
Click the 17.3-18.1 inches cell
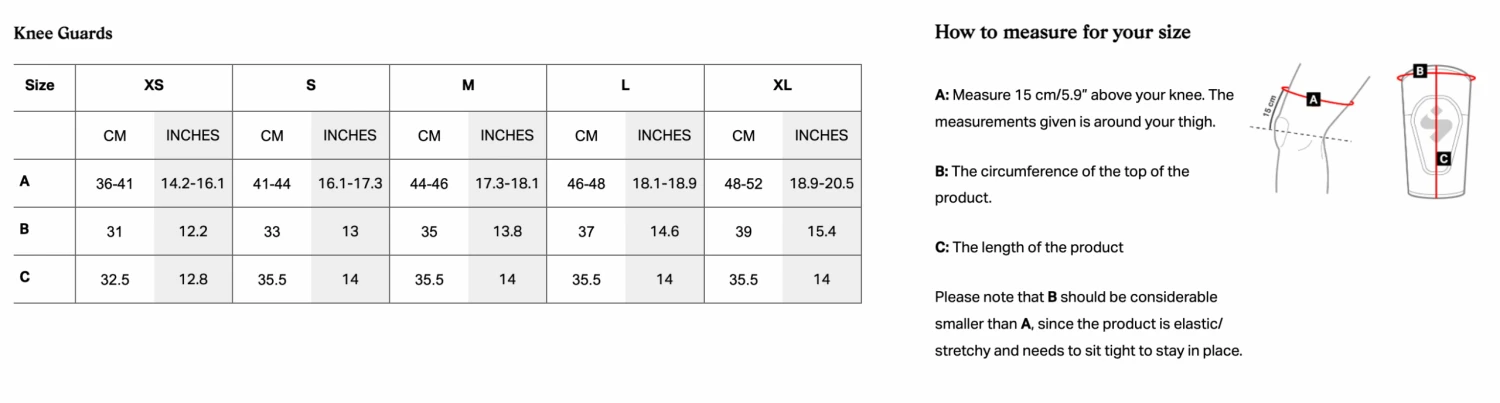click(507, 184)
